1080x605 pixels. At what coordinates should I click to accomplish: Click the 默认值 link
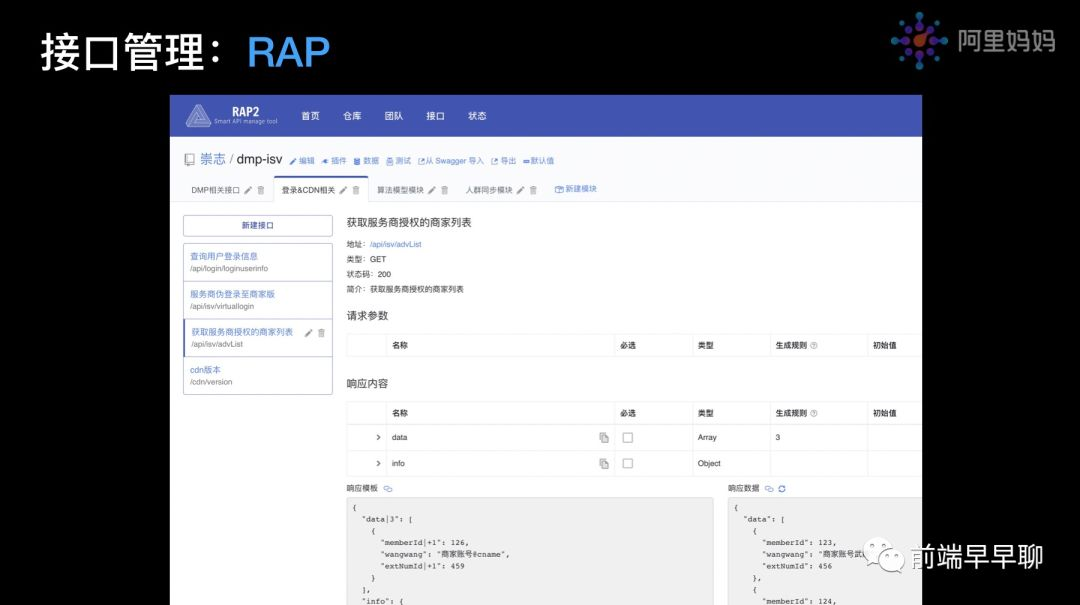click(x=539, y=161)
